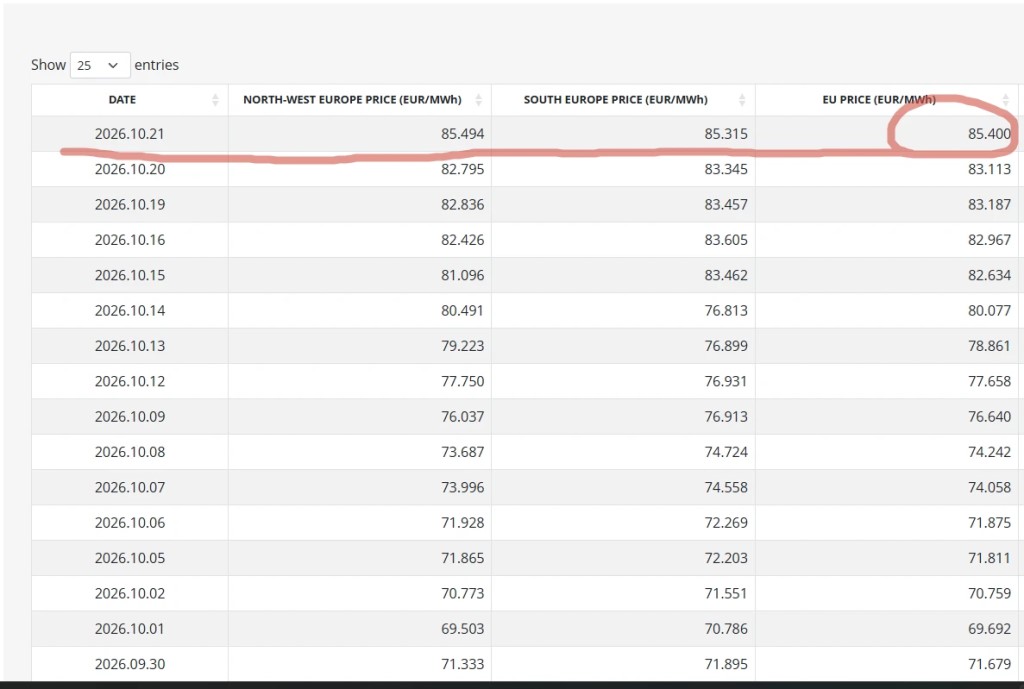Viewport: 1024px width, 689px height.
Task: Click South Europe price 85.315
Action: (726, 134)
